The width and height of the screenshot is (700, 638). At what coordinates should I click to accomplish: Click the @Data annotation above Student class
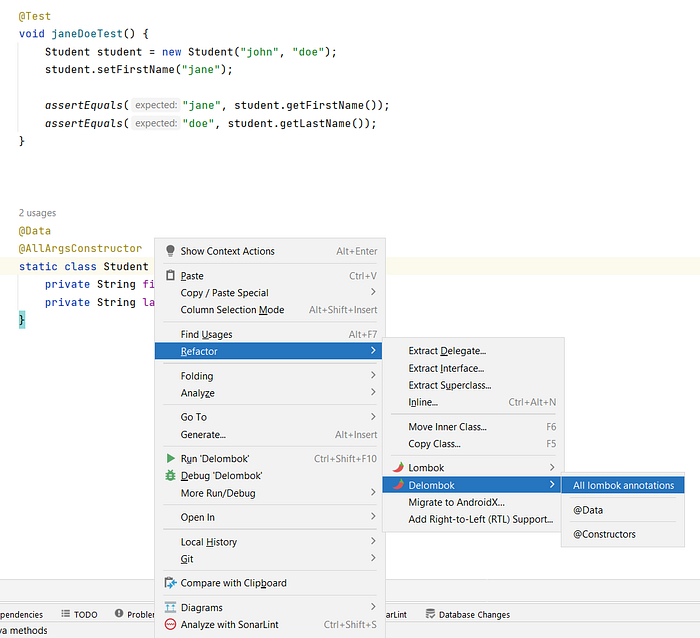(35, 231)
